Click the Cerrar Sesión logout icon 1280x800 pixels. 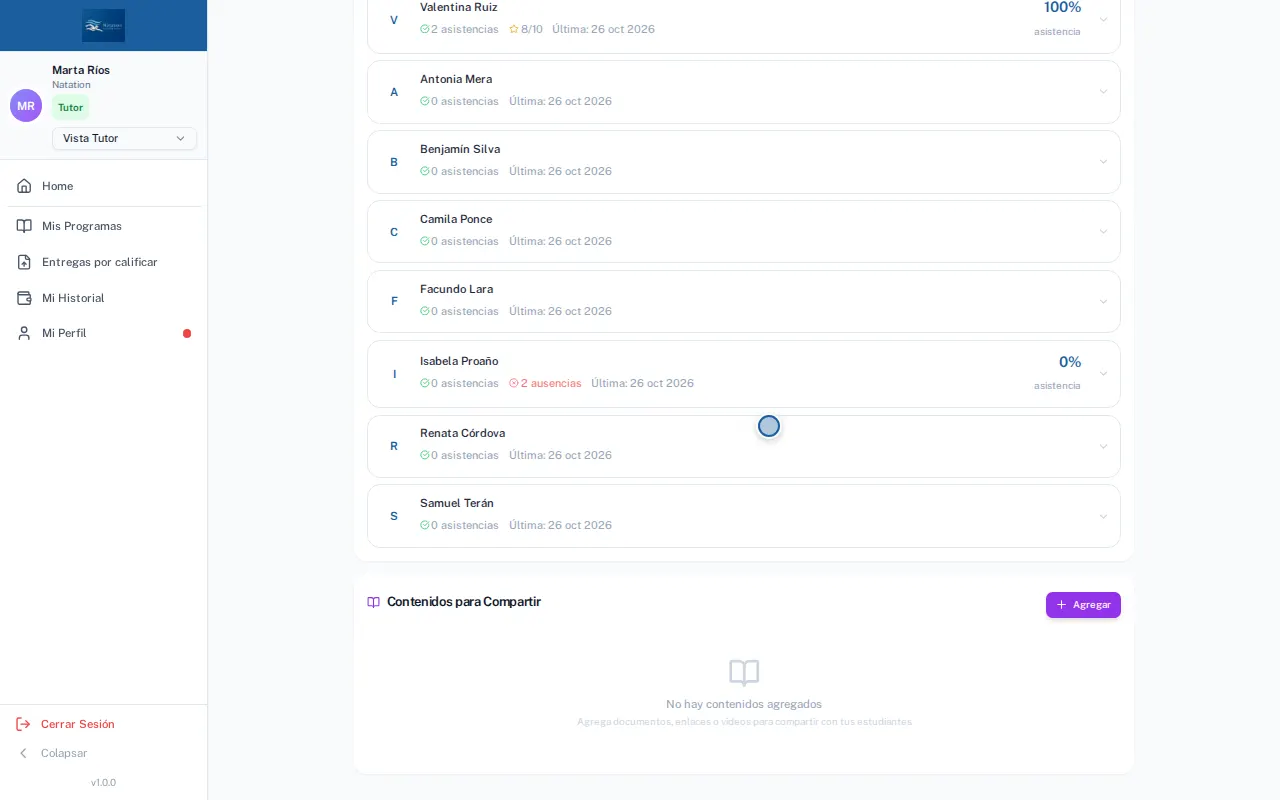coord(23,724)
